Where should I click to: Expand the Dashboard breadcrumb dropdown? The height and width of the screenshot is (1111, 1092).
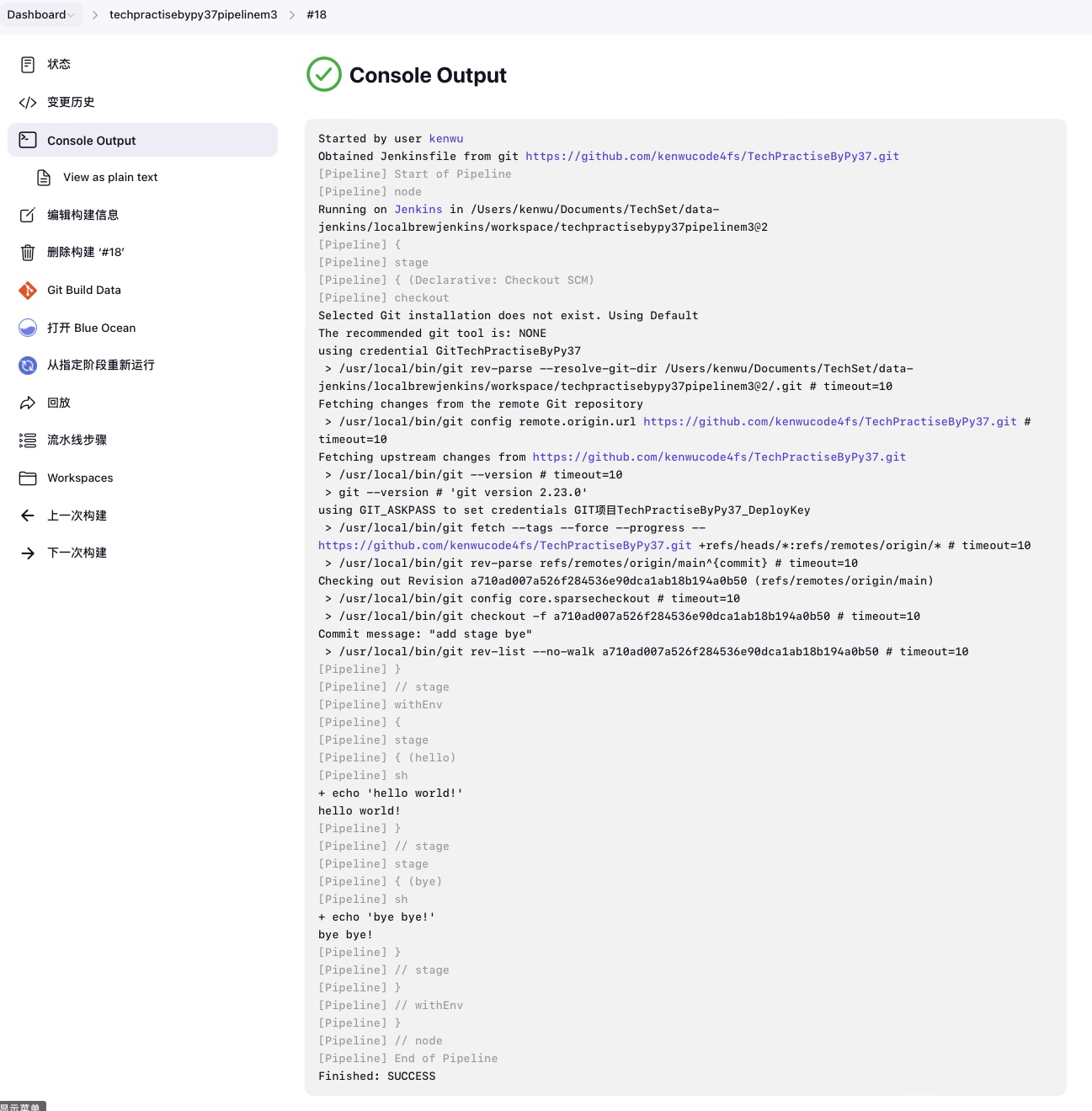click(x=72, y=15)
